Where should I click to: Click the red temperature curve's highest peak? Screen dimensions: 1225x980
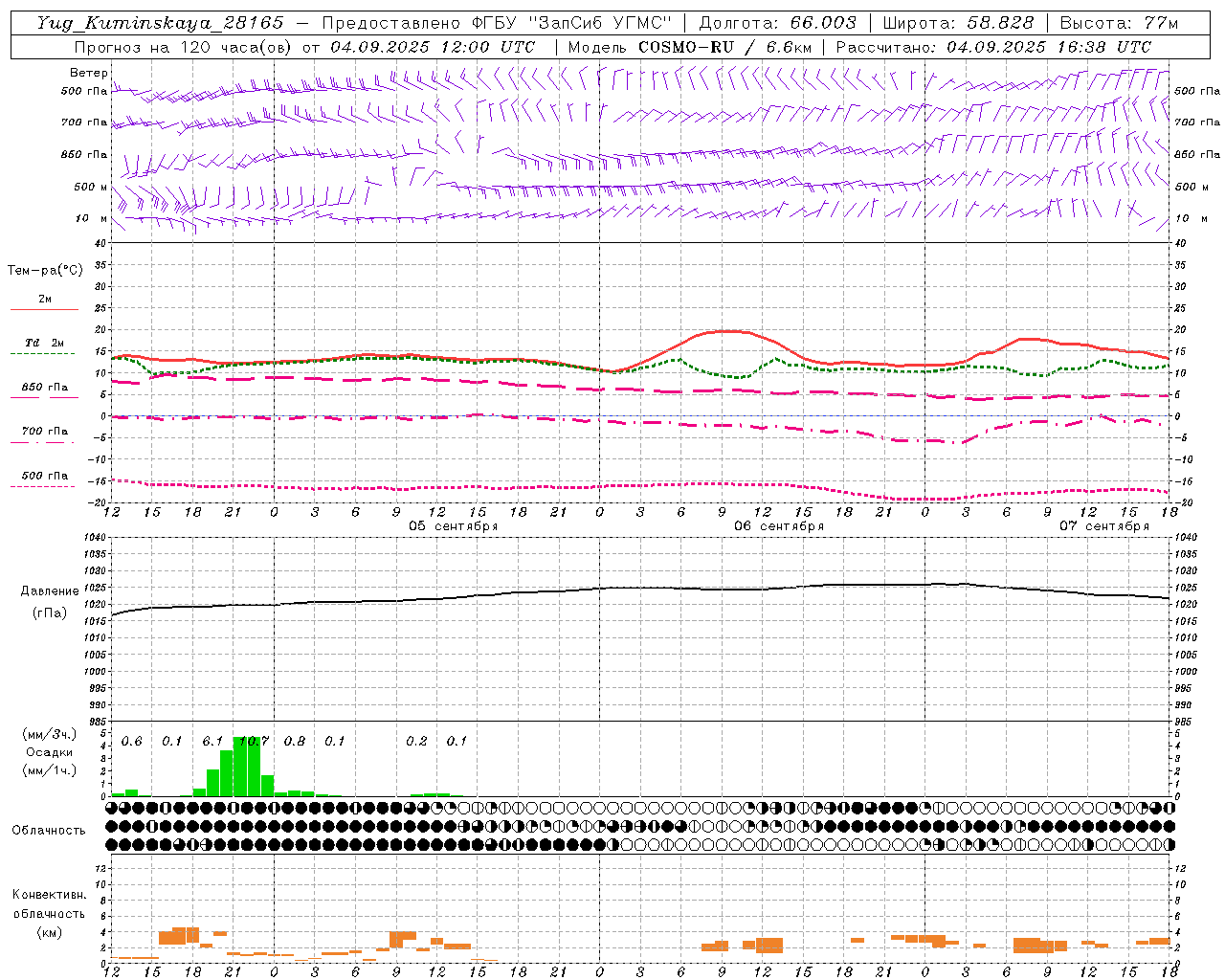pos(729,331)
